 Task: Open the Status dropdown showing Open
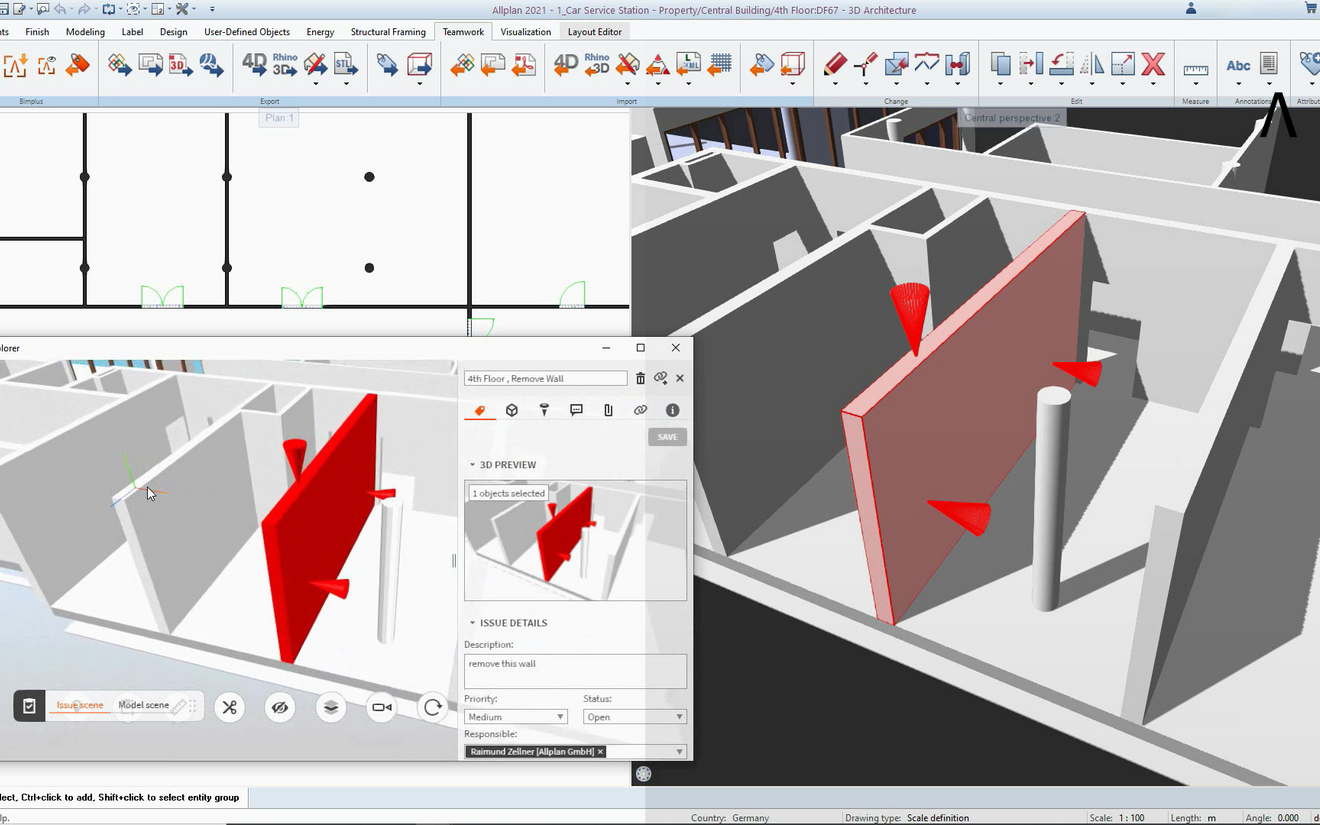point(634,717)
